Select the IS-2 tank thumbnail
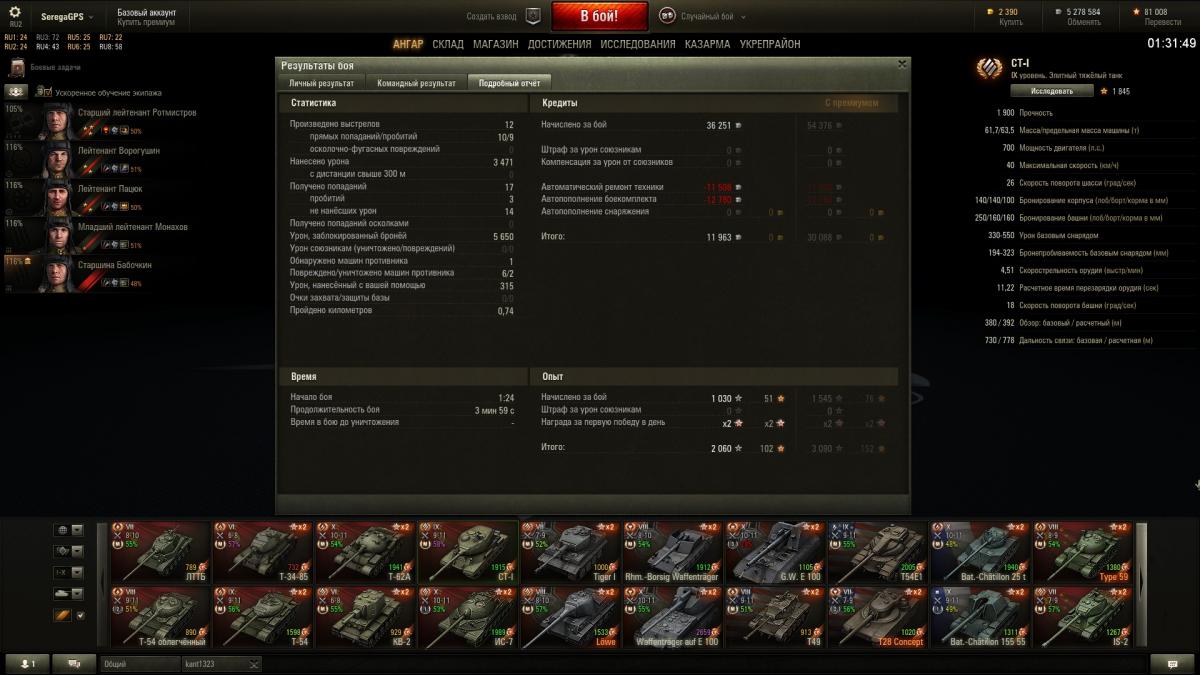1200x675 pixels. (x=1082, y=616)
